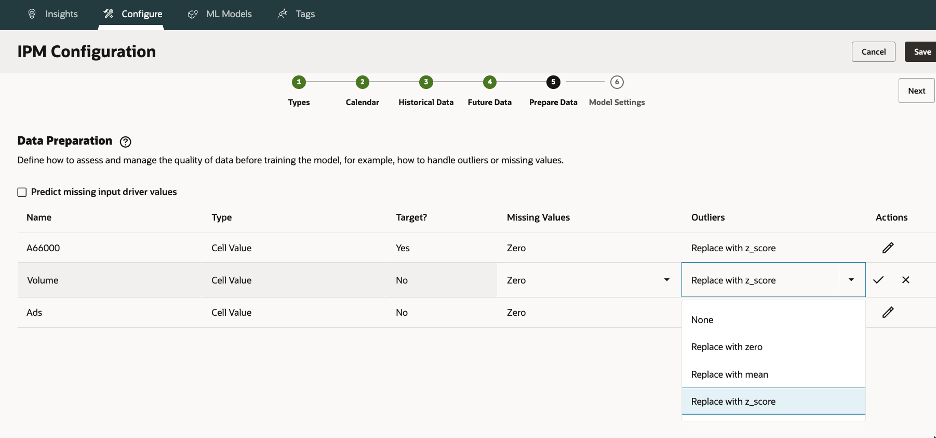
Task: Enable Predict missing input driver values
Action: click(x=22, y=192)
